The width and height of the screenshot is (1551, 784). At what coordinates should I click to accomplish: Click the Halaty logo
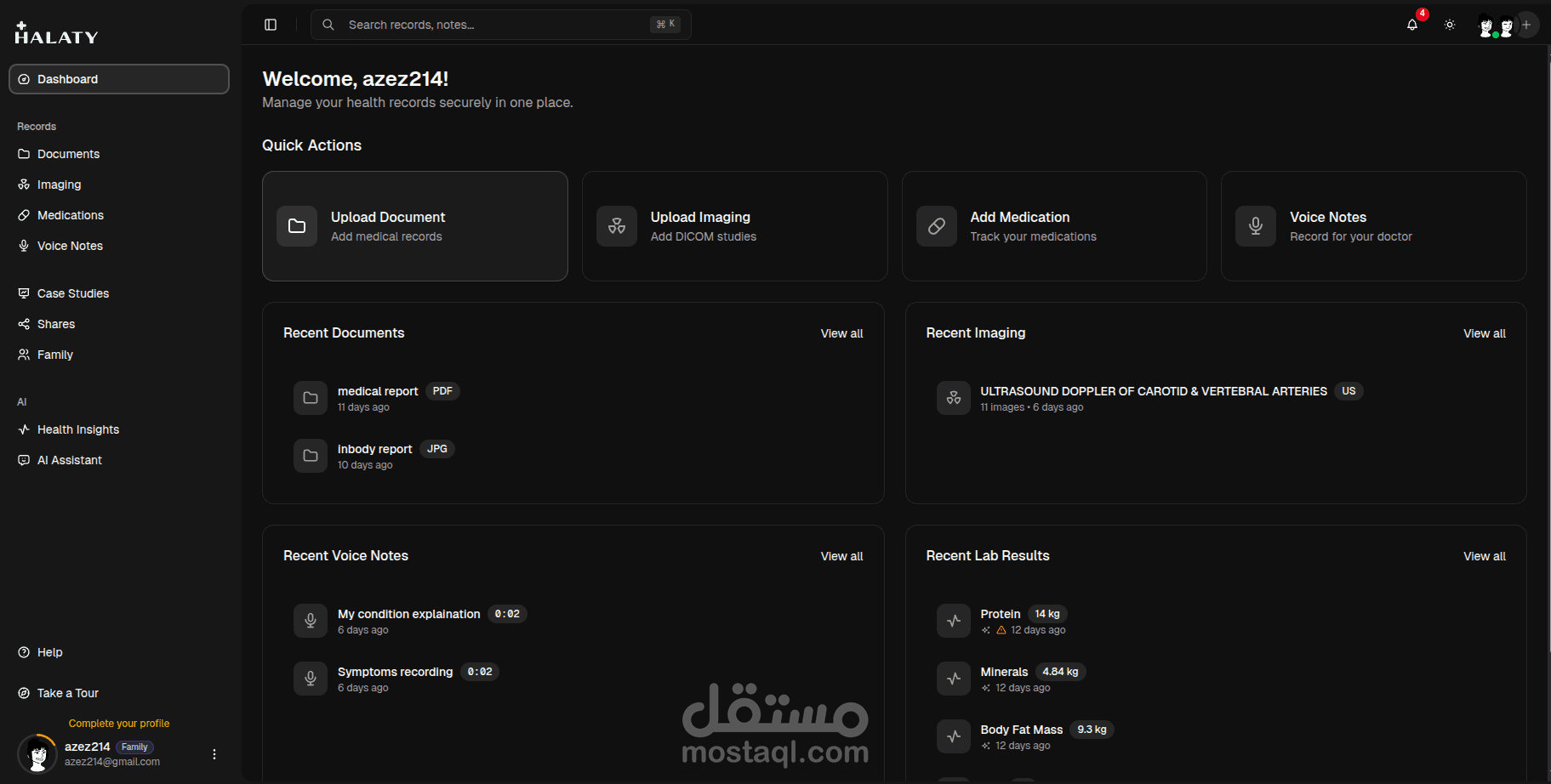(56, 33)
